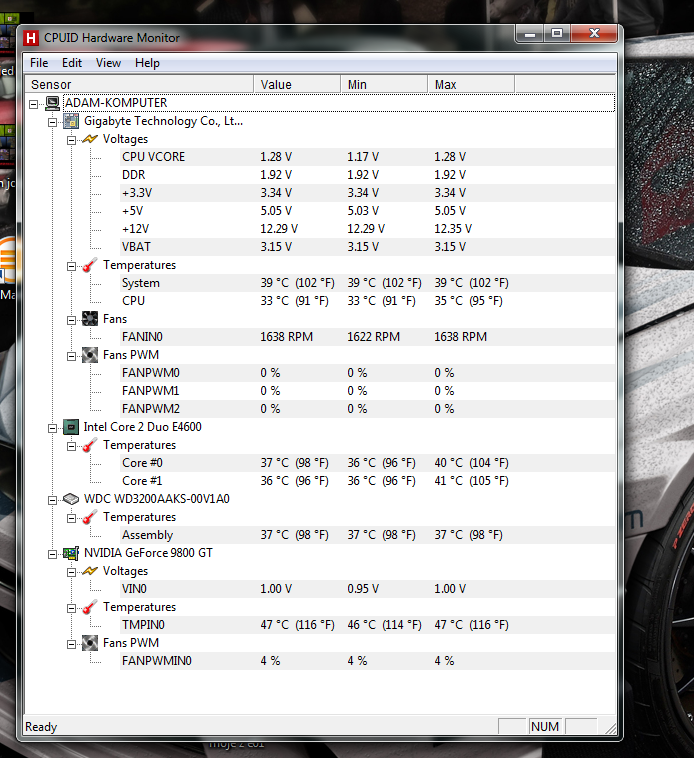This screenshot has height=758, width=694.
Task: Open the File menu
Action: (39, 63)
